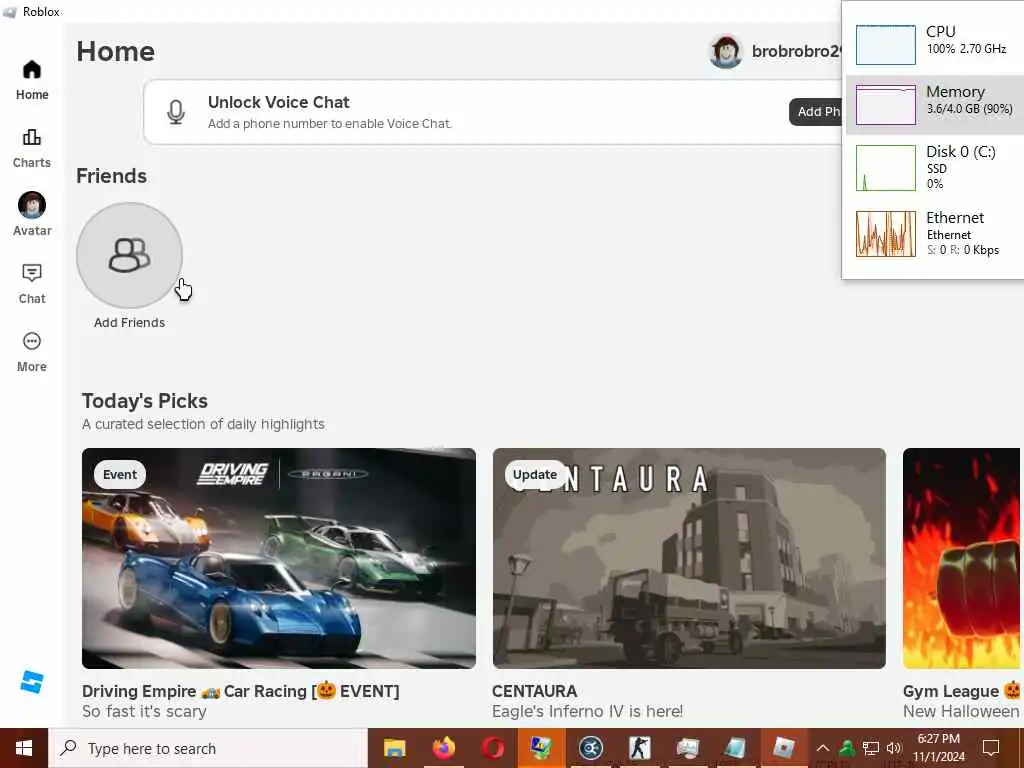Click the Driving Empire Car Racing title
Image resolution: width=1024 pixels, height=768 pixels.
click(240, 691)
